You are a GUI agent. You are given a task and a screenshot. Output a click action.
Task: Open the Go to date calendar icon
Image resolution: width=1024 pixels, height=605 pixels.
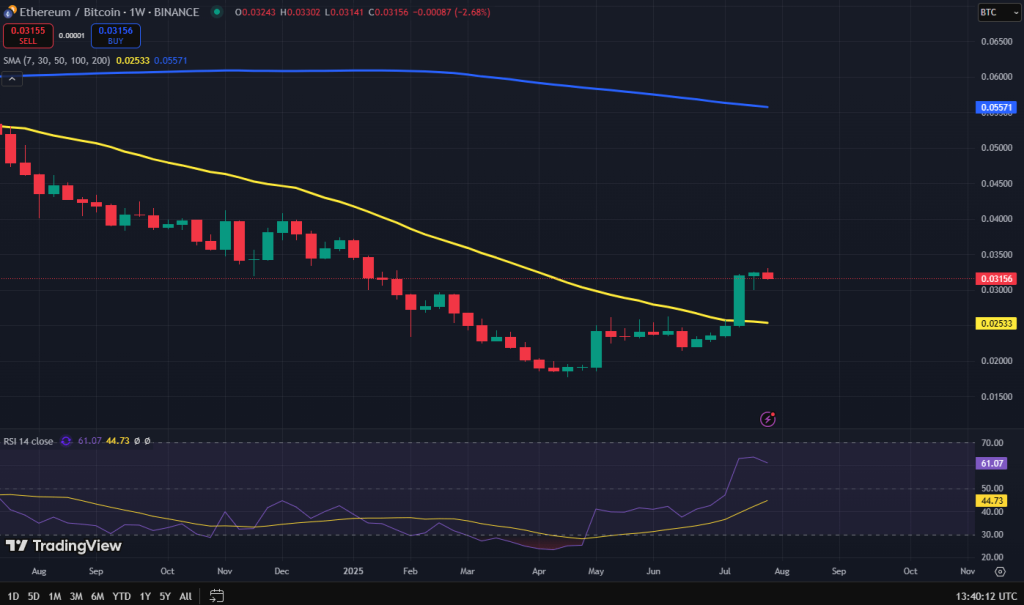[x=216, y=594]
